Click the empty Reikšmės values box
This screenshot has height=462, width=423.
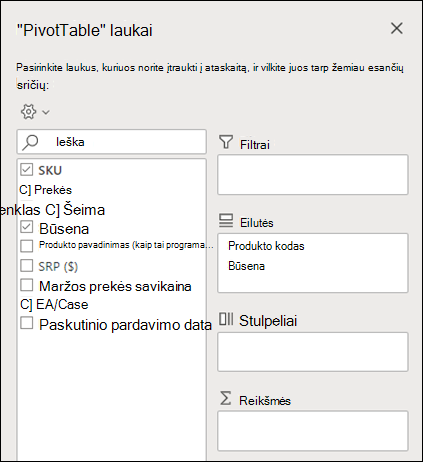point(313,431)
